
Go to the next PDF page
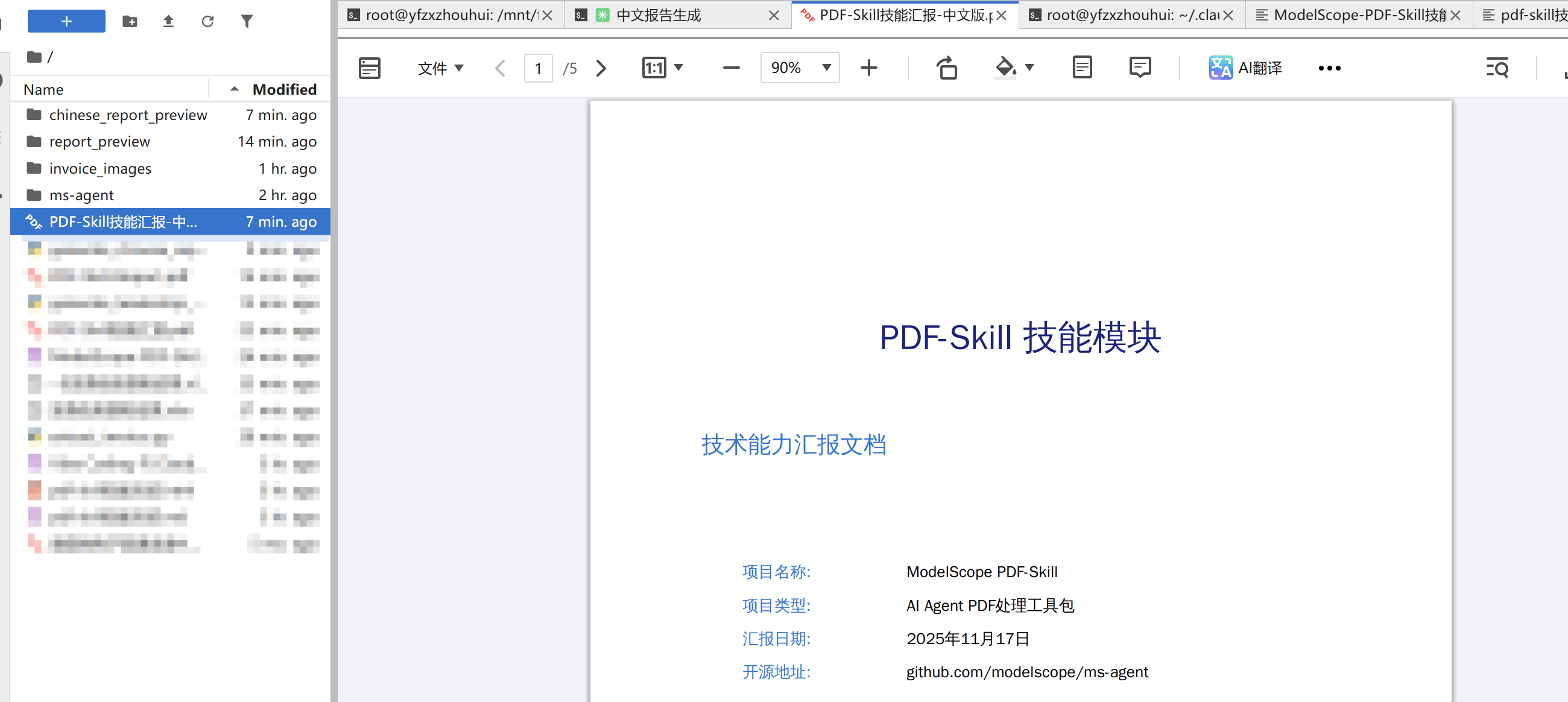click(601, 68)
